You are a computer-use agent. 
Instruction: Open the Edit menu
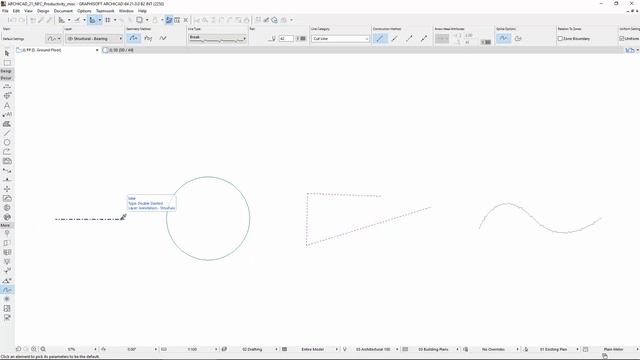[x=16, y=11]
